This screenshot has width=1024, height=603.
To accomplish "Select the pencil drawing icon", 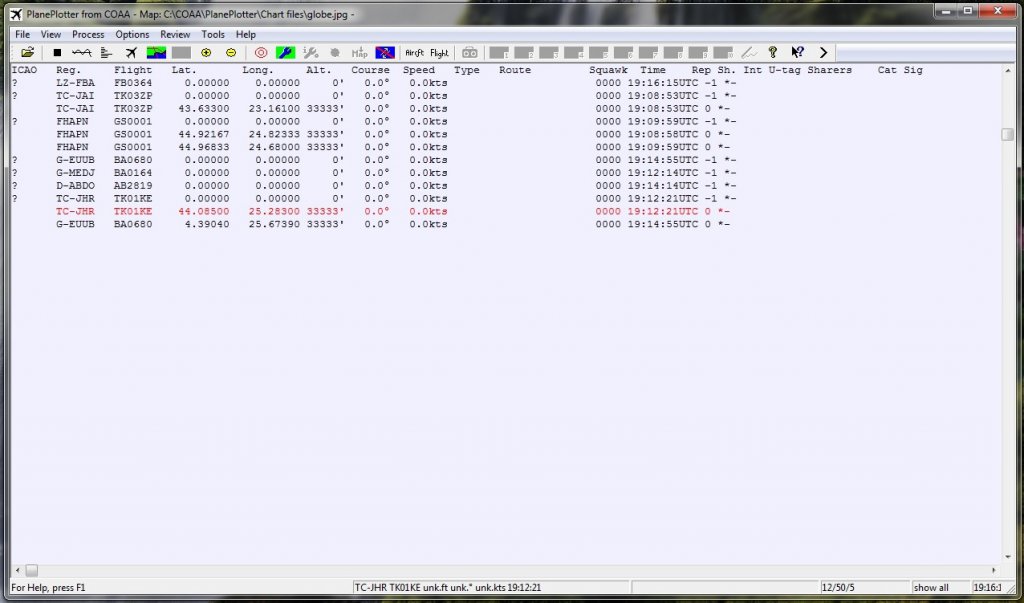I will [748, 52].
